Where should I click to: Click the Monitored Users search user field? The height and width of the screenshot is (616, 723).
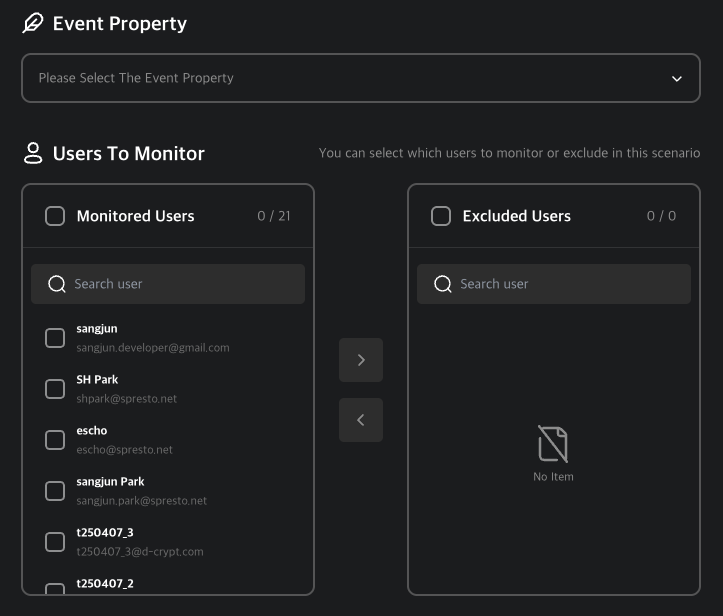point(180,284)
